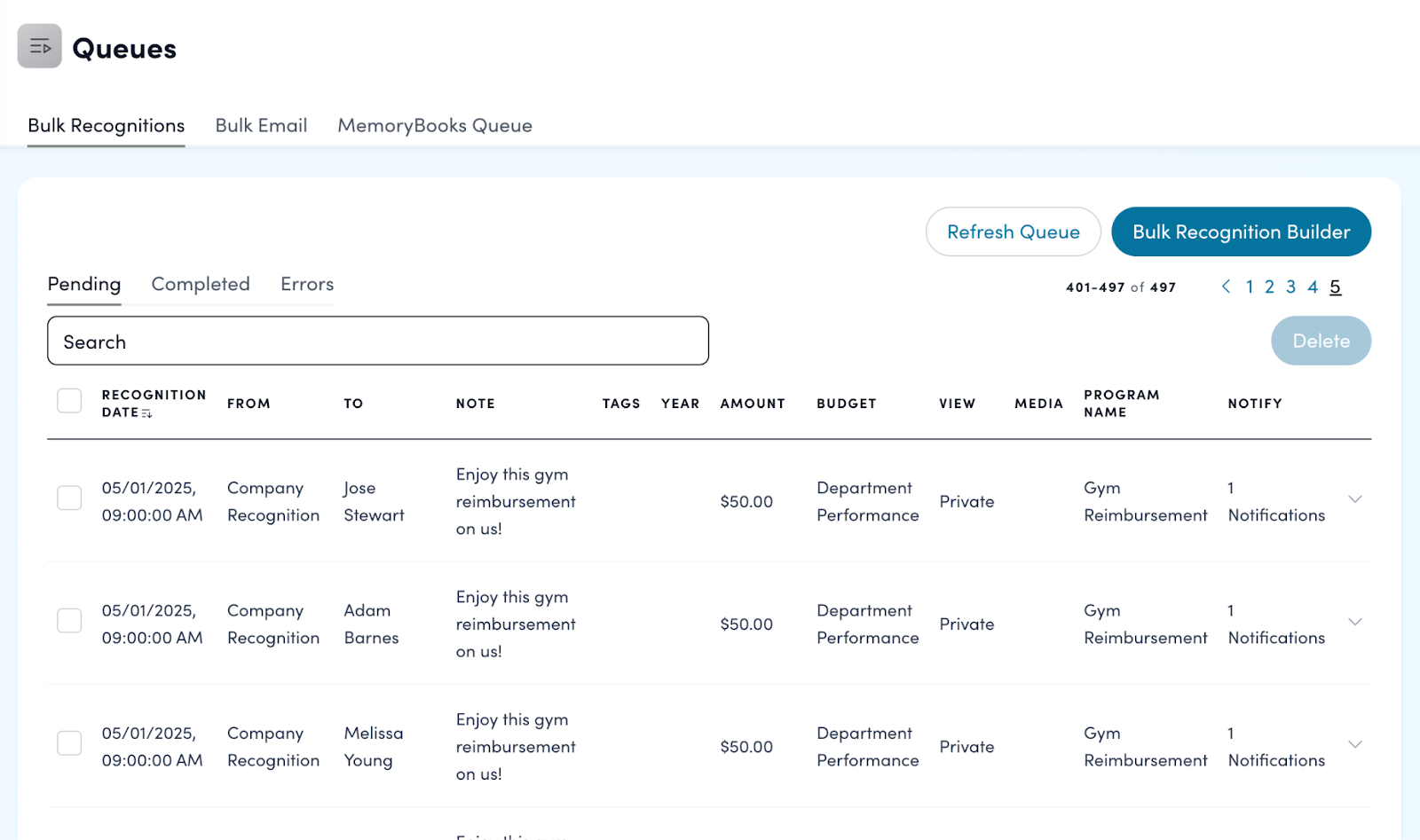
Task: Open the MemoryBooks Queue tab
Action: [x=434, y=126]
